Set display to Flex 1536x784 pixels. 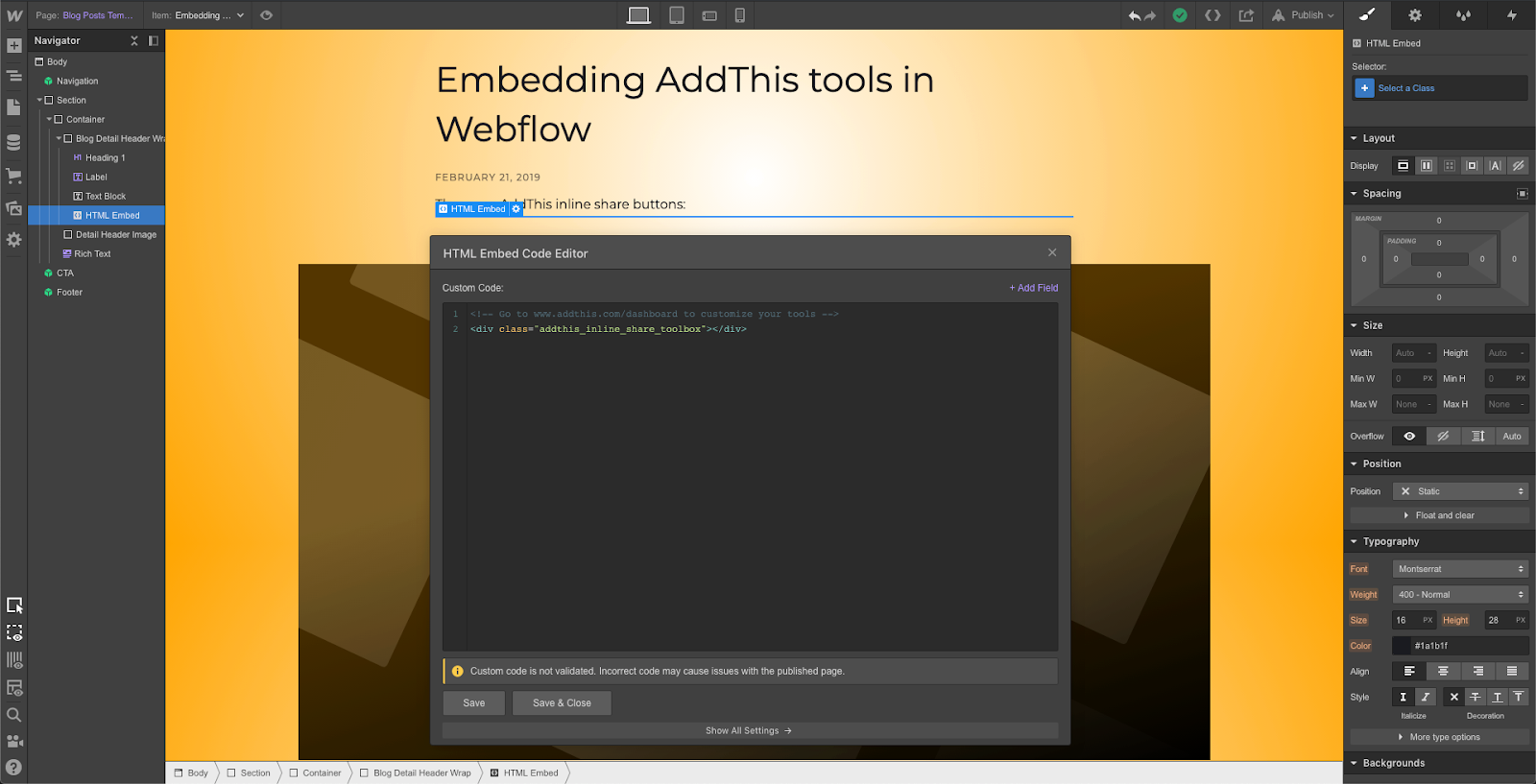(1427, 166)
